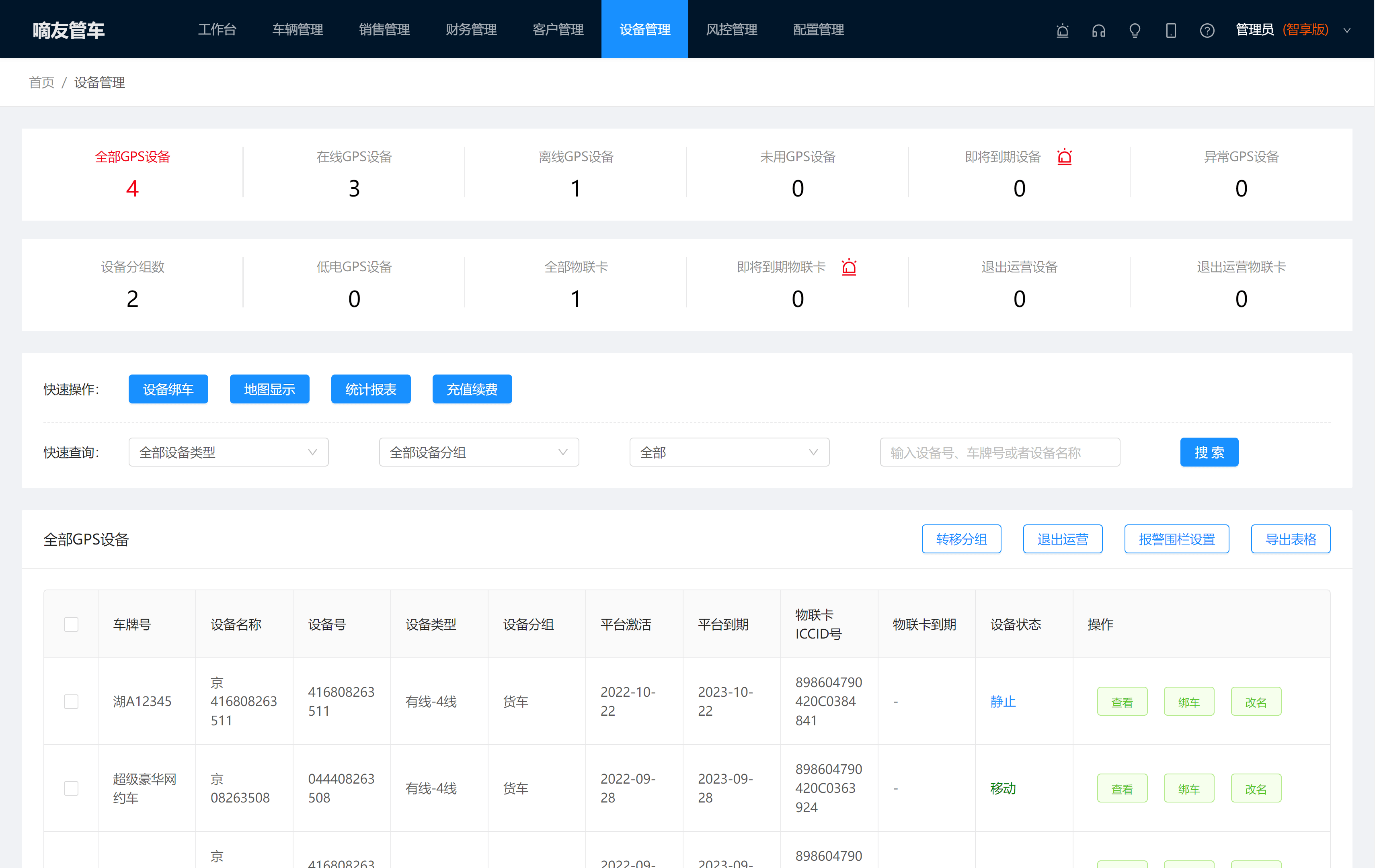Click 绑车 for 超级豪华网约车
The width and height of the screenshot is (1375, 868).
1189,789
